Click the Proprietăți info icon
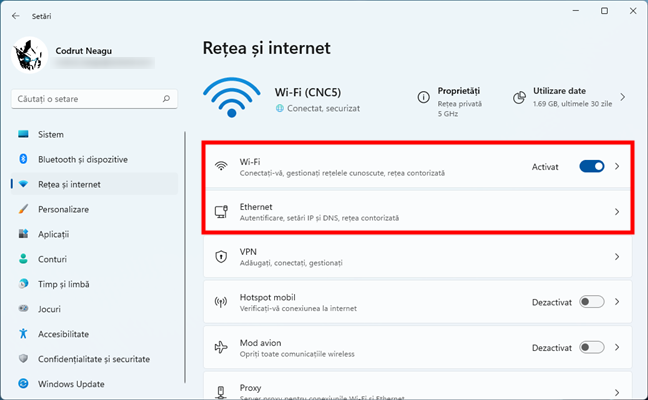Screen dimensions: 648x400 tap(423, 98)
